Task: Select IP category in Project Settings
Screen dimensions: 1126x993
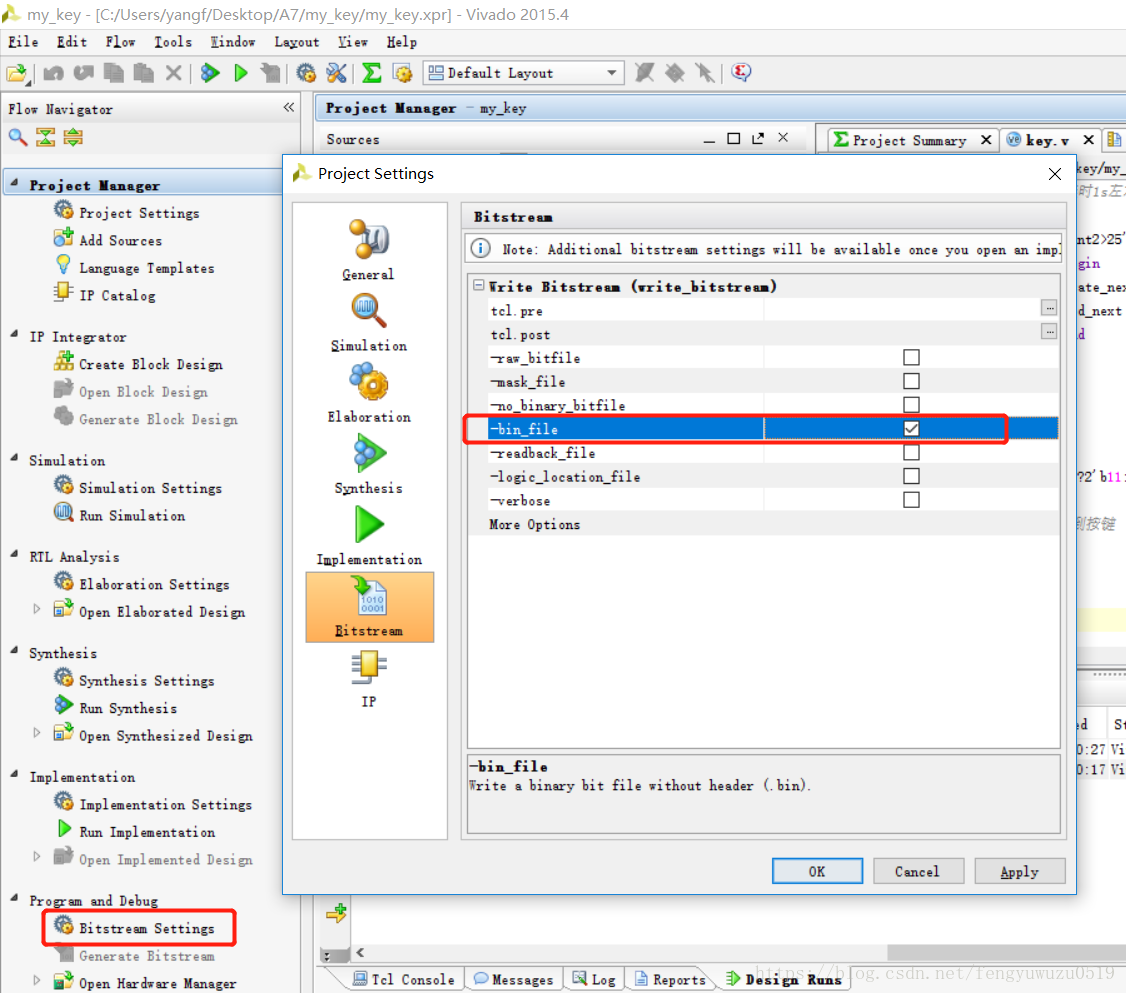Action: pos(369,679)
